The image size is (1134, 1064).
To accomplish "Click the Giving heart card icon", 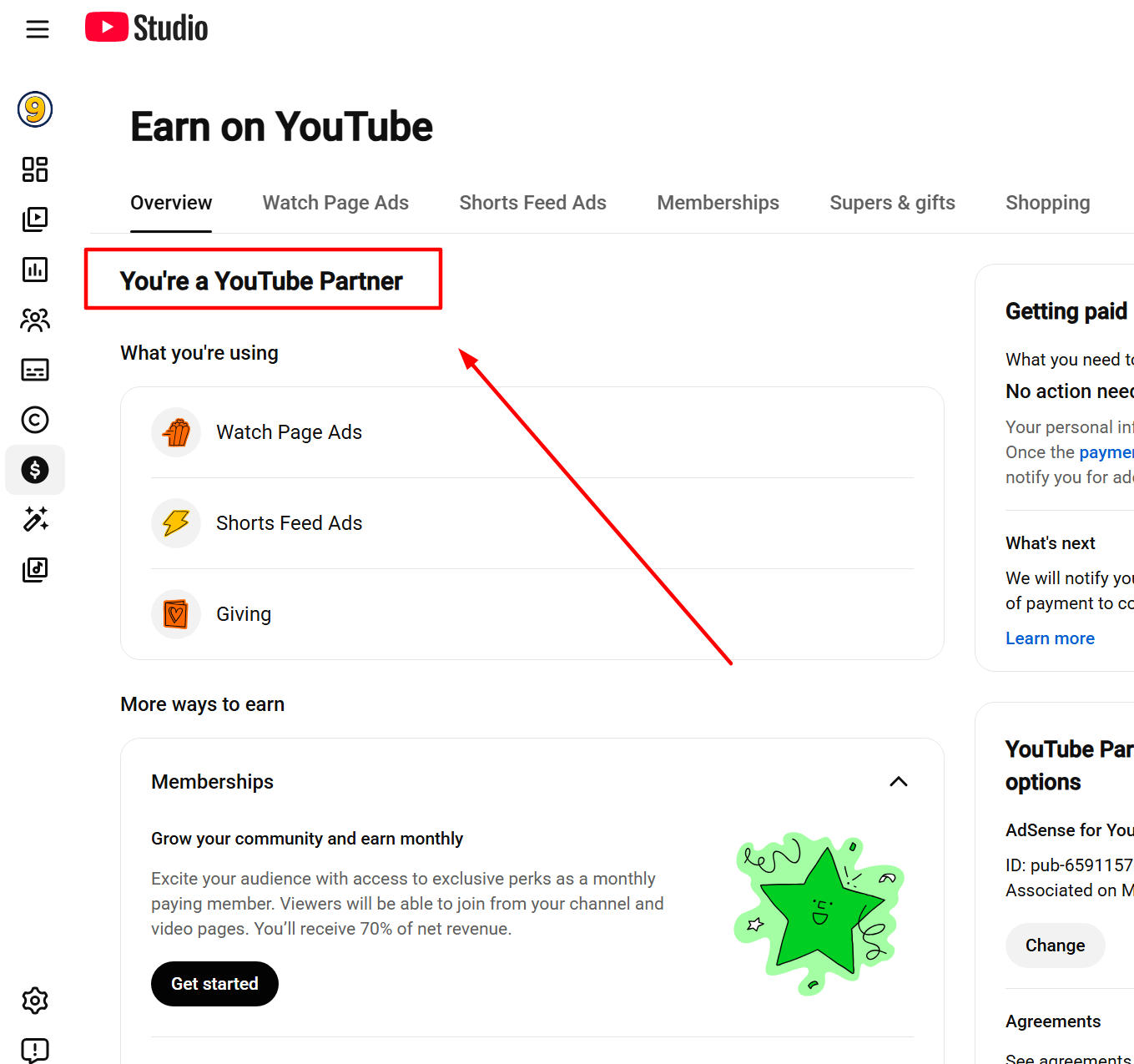I will (x=176, y=614).
